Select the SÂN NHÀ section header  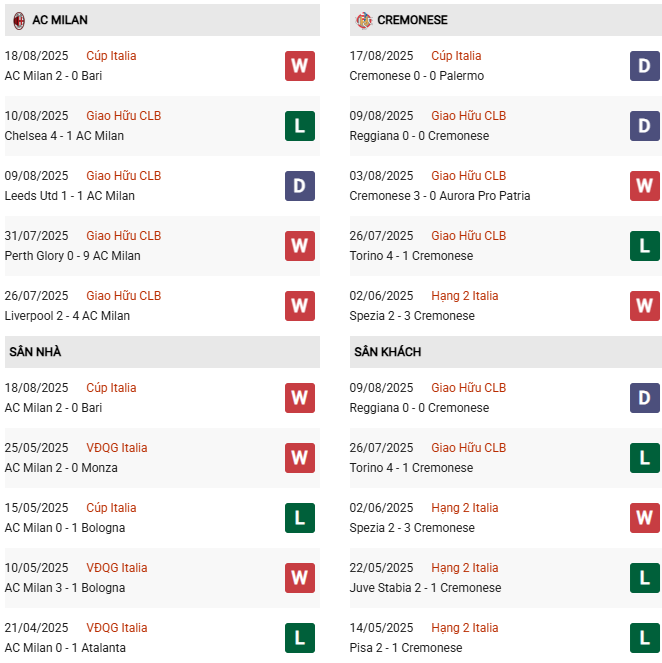tap(36, 352)
